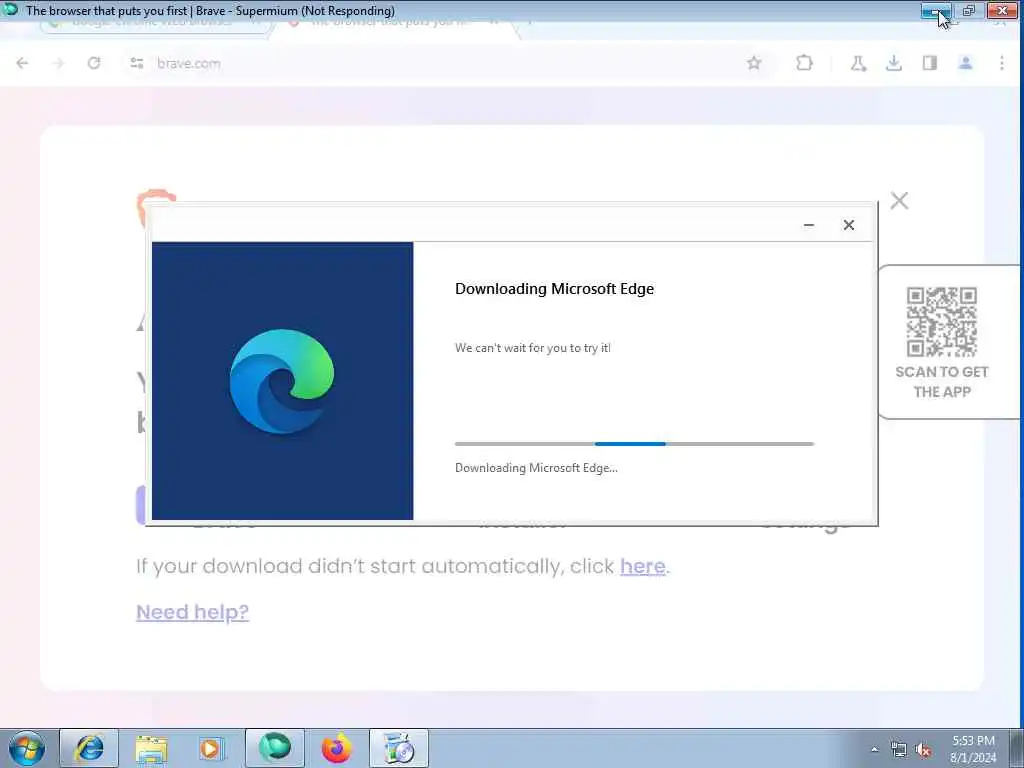Open the three-dot browser menu
The width and height of the screenshot is (1024, 768).
click(x=1002, y=63)
